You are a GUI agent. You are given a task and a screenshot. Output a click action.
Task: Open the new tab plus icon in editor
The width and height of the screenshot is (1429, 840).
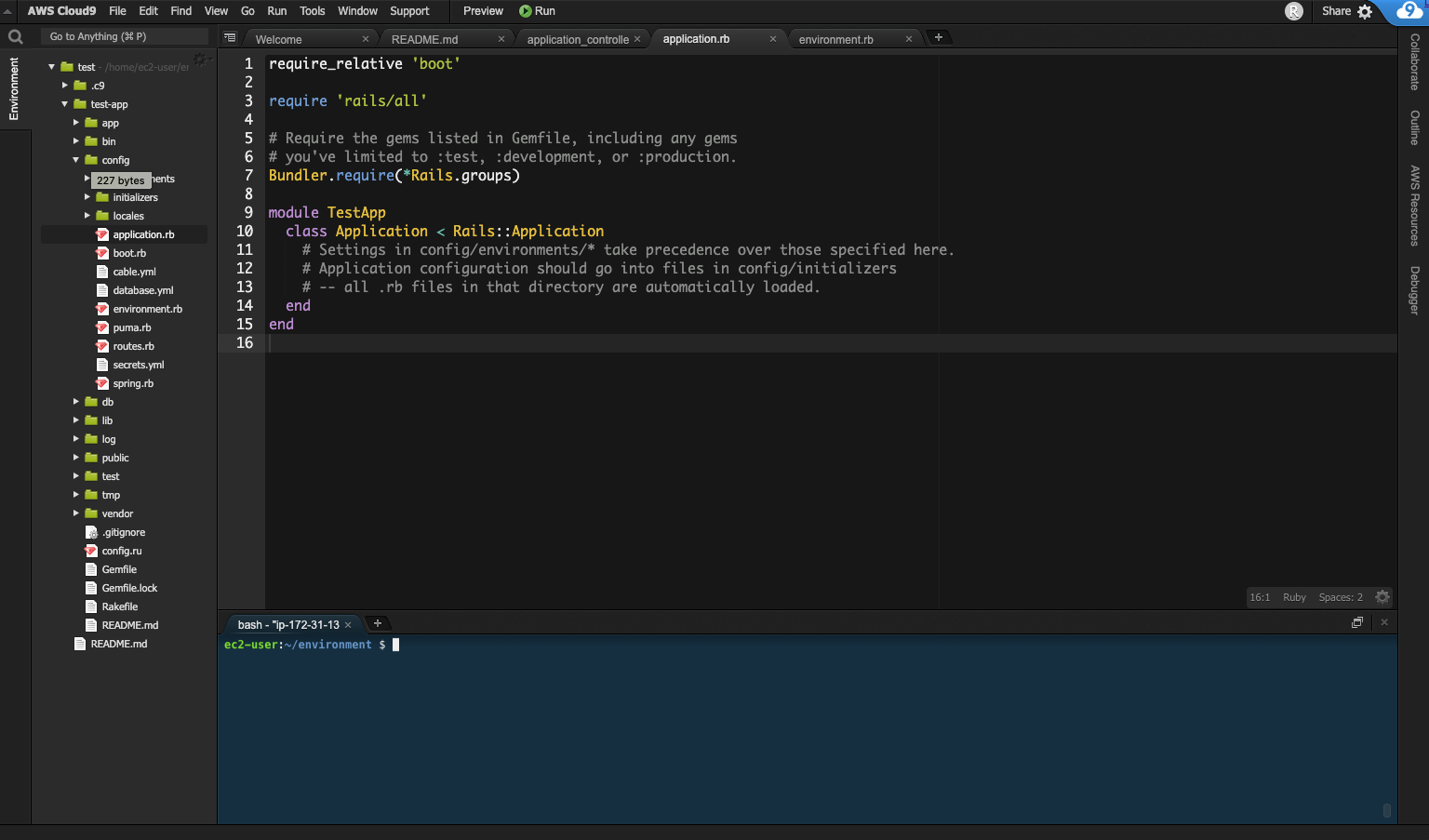pyautogui.click(x=939, y=37)
